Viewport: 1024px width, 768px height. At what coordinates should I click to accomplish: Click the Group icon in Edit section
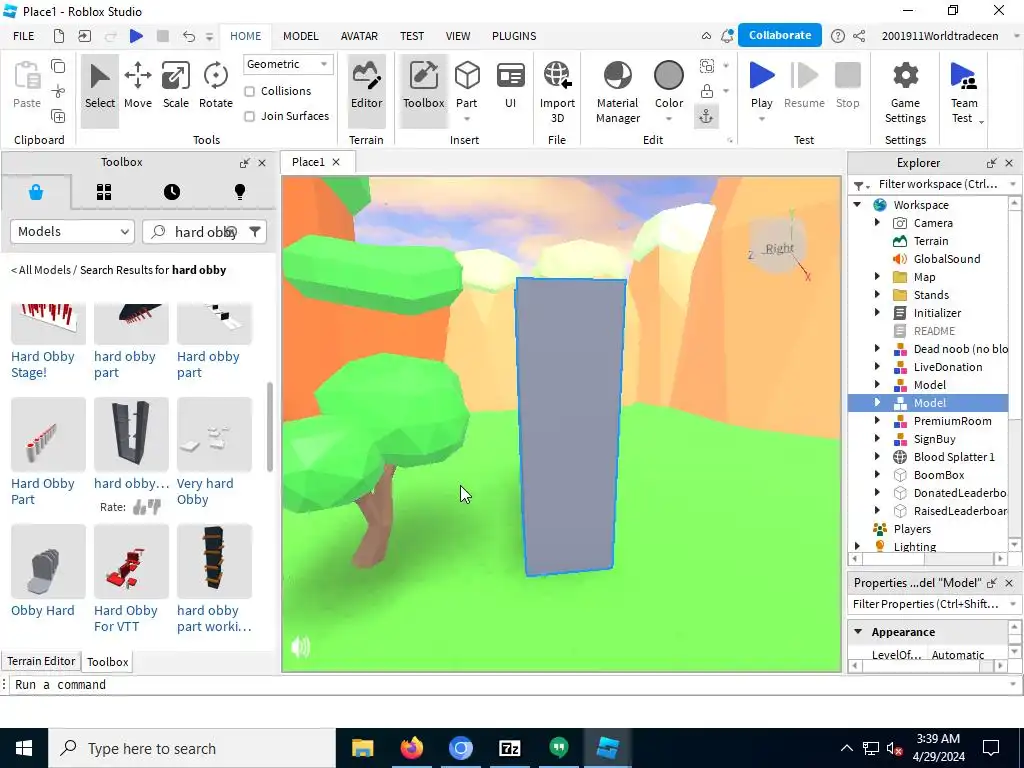pos(707,66)
